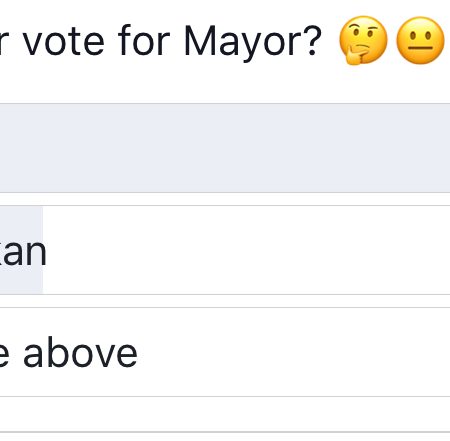Screen dimensions: 450x441
Task: Click the word "Mayor?" in the question
Action: (253, 42)
